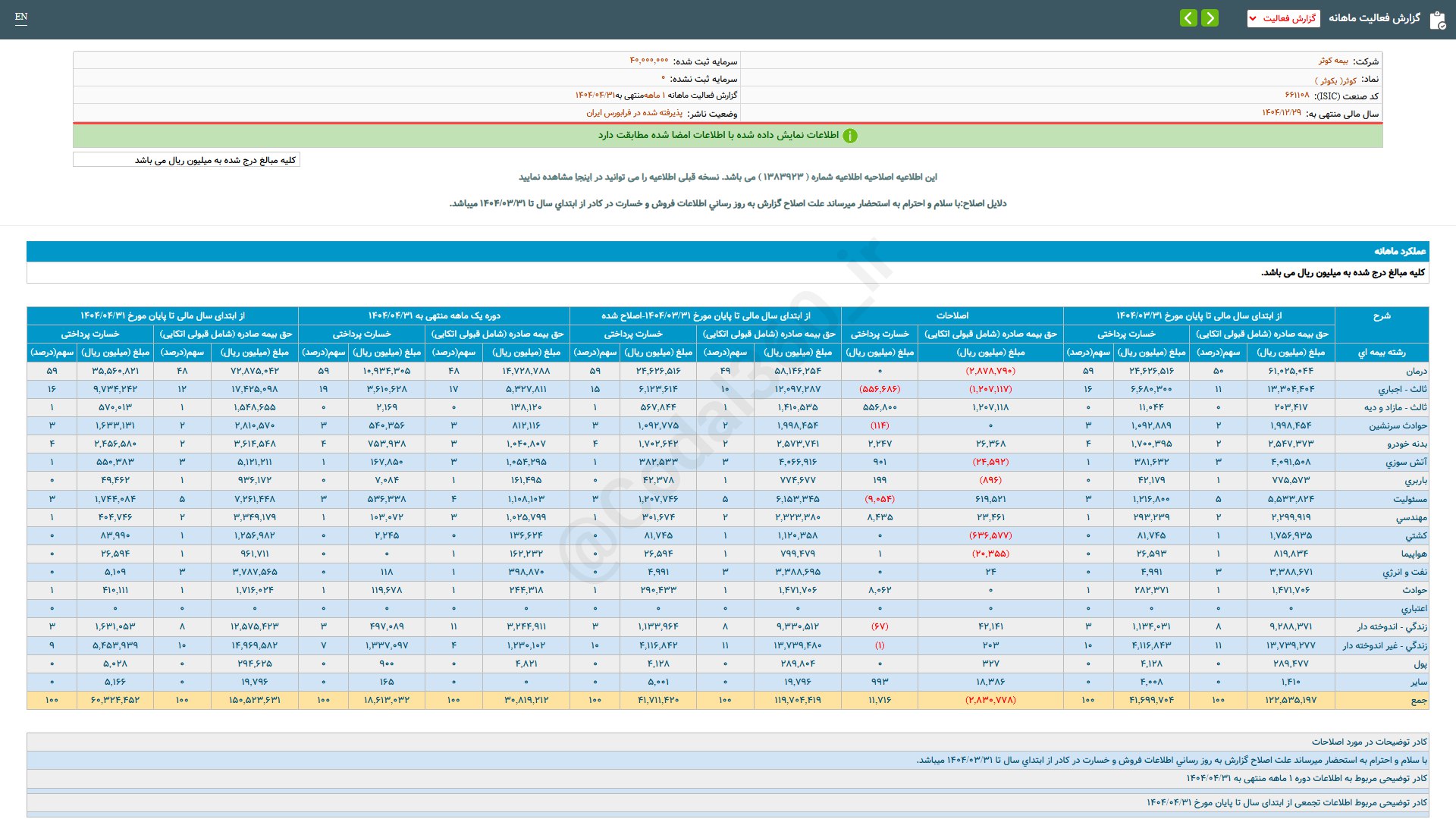Screen dimensions: 1456x819
Task: Click the جمع row value ۱۲۲,۵۳۵,۱۹۷
Action: click(x=1290, y=700)
